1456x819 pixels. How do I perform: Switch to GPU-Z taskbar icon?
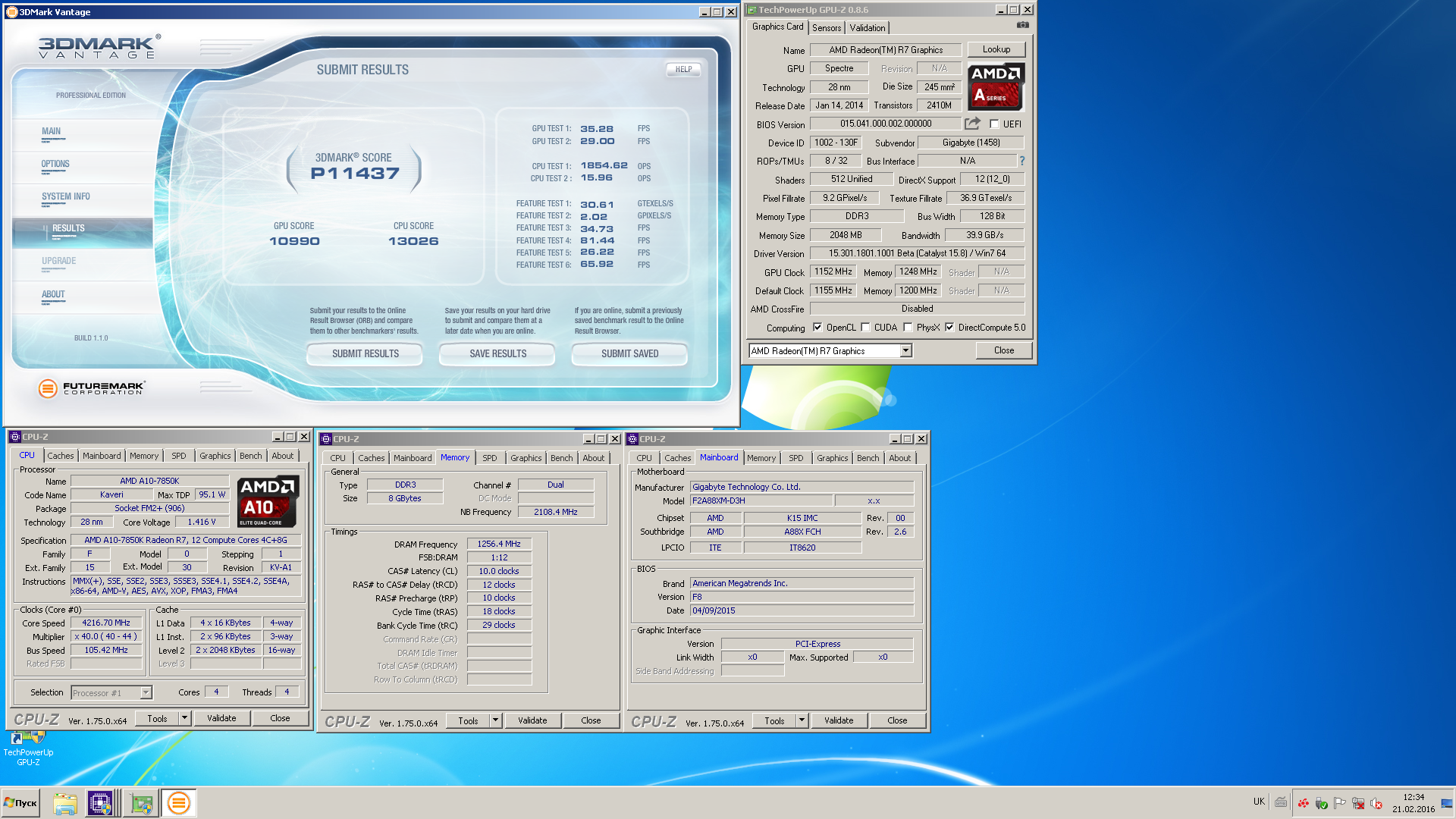point(141,803)
